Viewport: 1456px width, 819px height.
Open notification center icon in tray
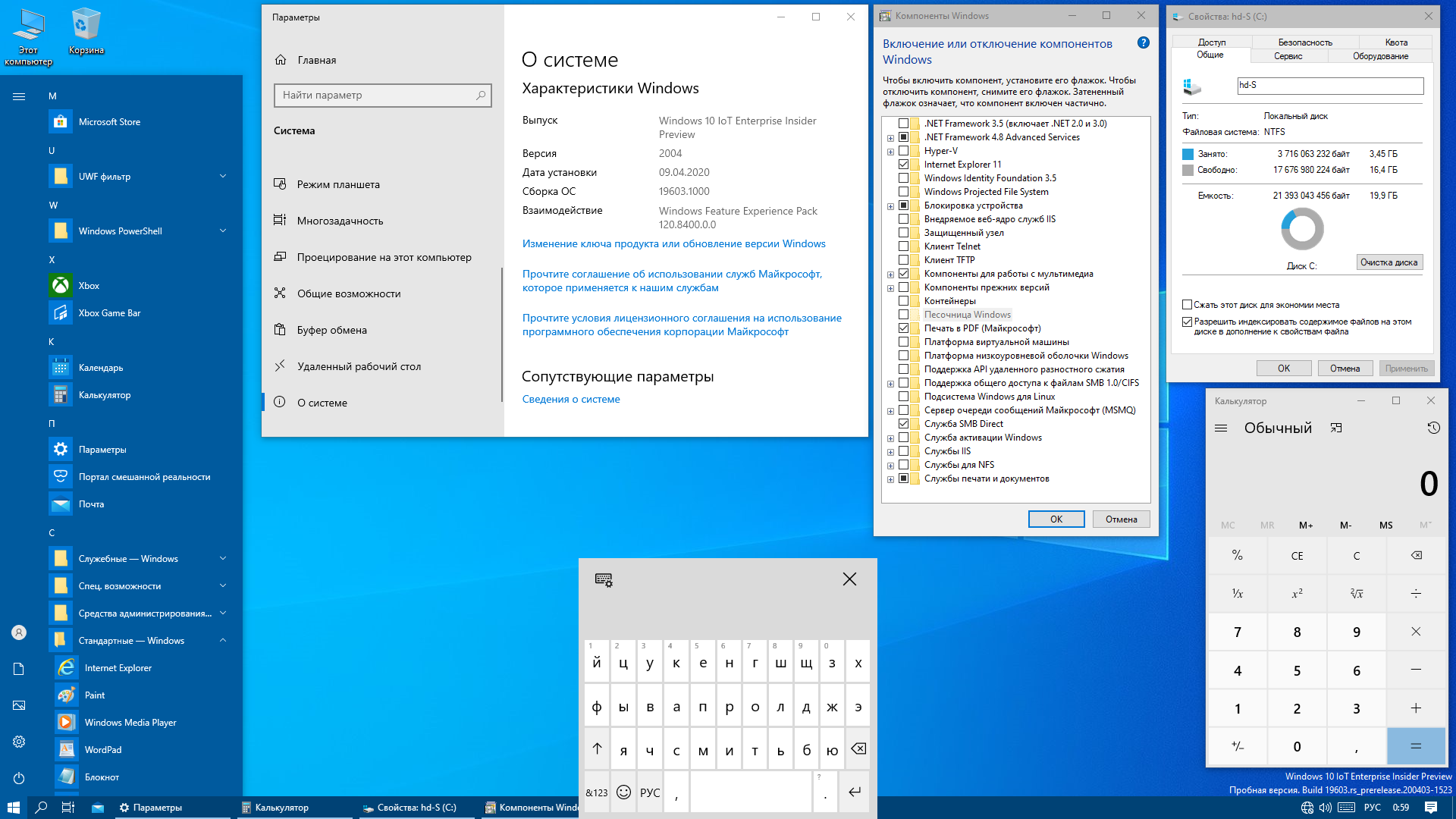1431,808
